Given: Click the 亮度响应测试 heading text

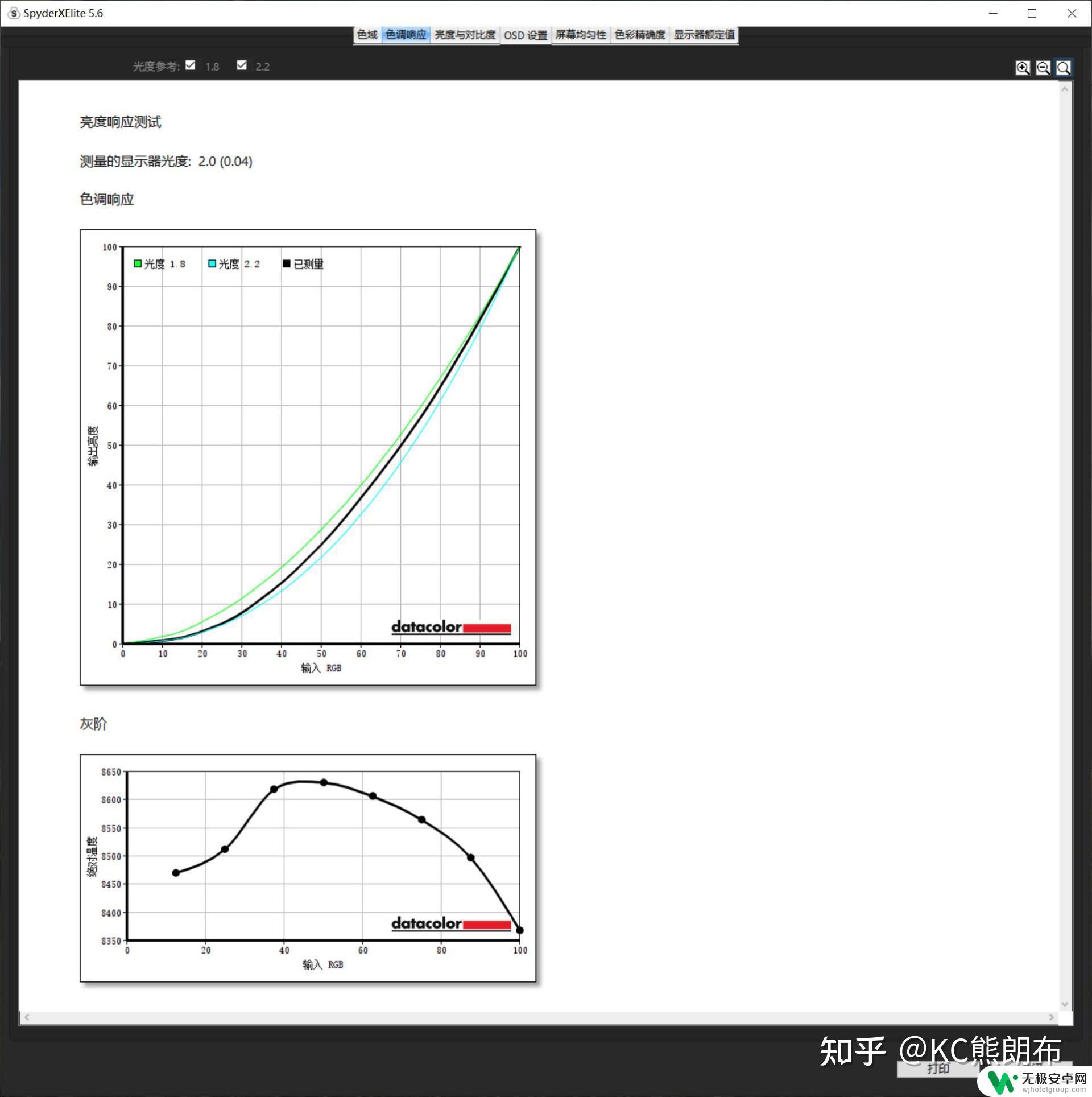Looking at the screenshot, I should [x=121, y=122].
